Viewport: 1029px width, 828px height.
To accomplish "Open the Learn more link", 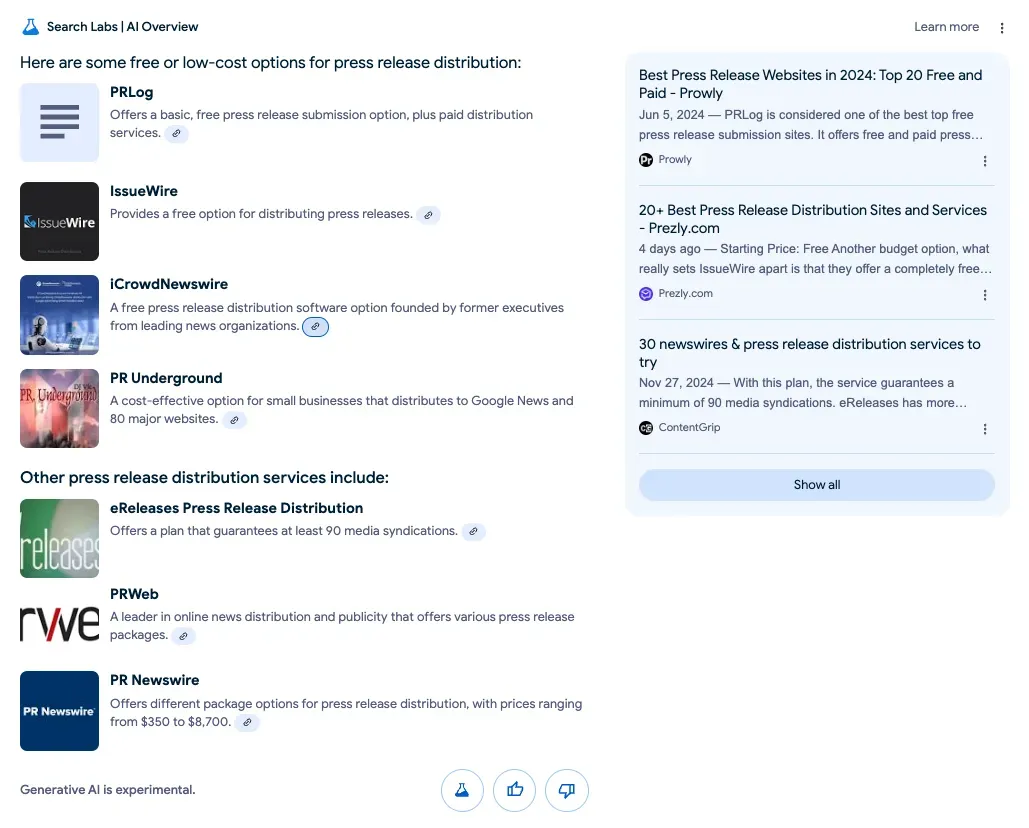I will point(945,27).
